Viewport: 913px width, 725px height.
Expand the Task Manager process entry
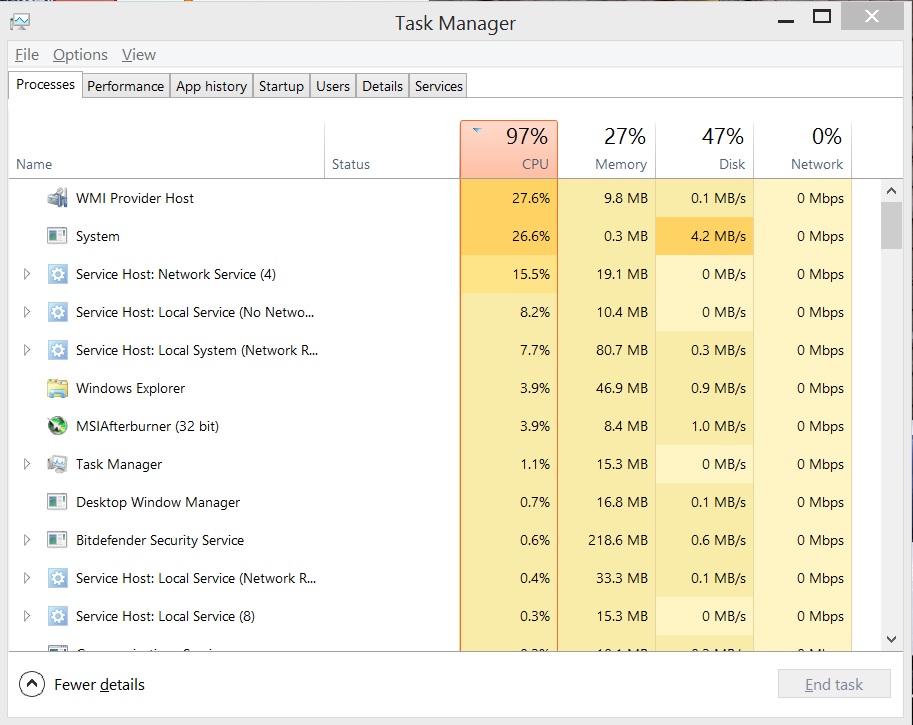click(27, 464)
